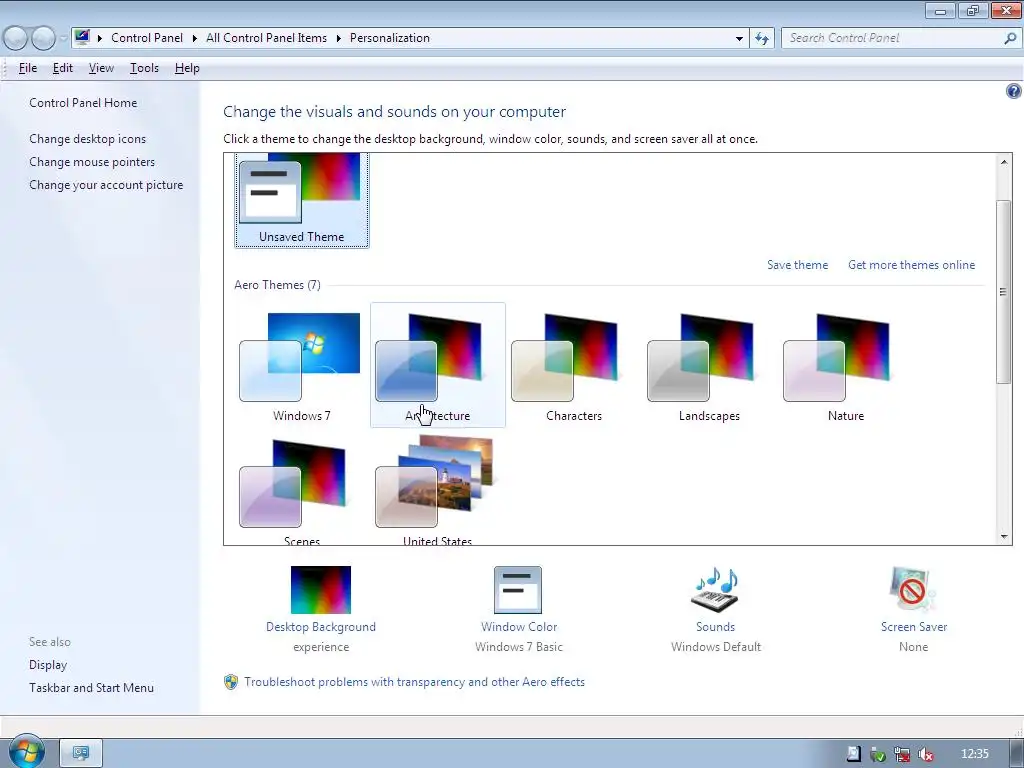
Task: Click the green shield tray icon
Action: click(878, 754)
